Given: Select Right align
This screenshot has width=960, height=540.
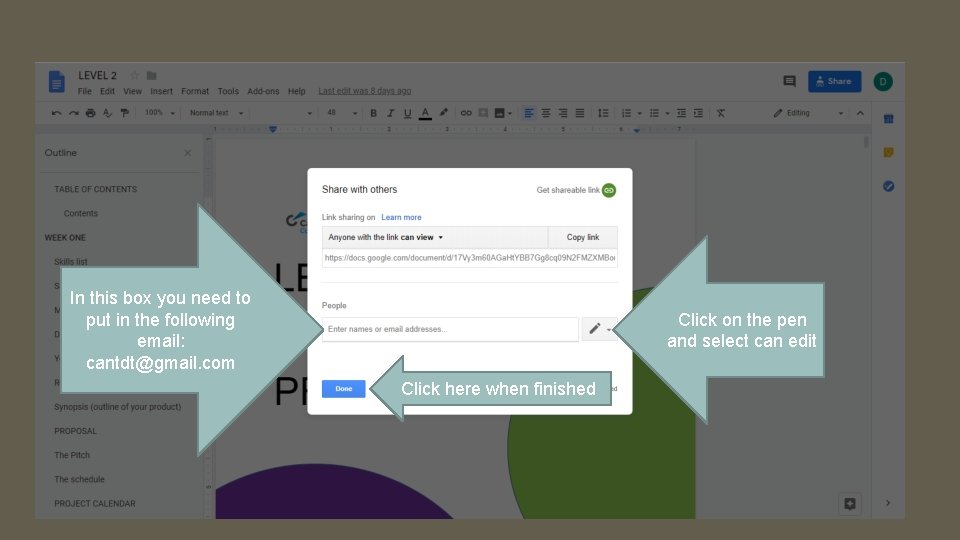Looking at the screenshot, I should point(563,113).
